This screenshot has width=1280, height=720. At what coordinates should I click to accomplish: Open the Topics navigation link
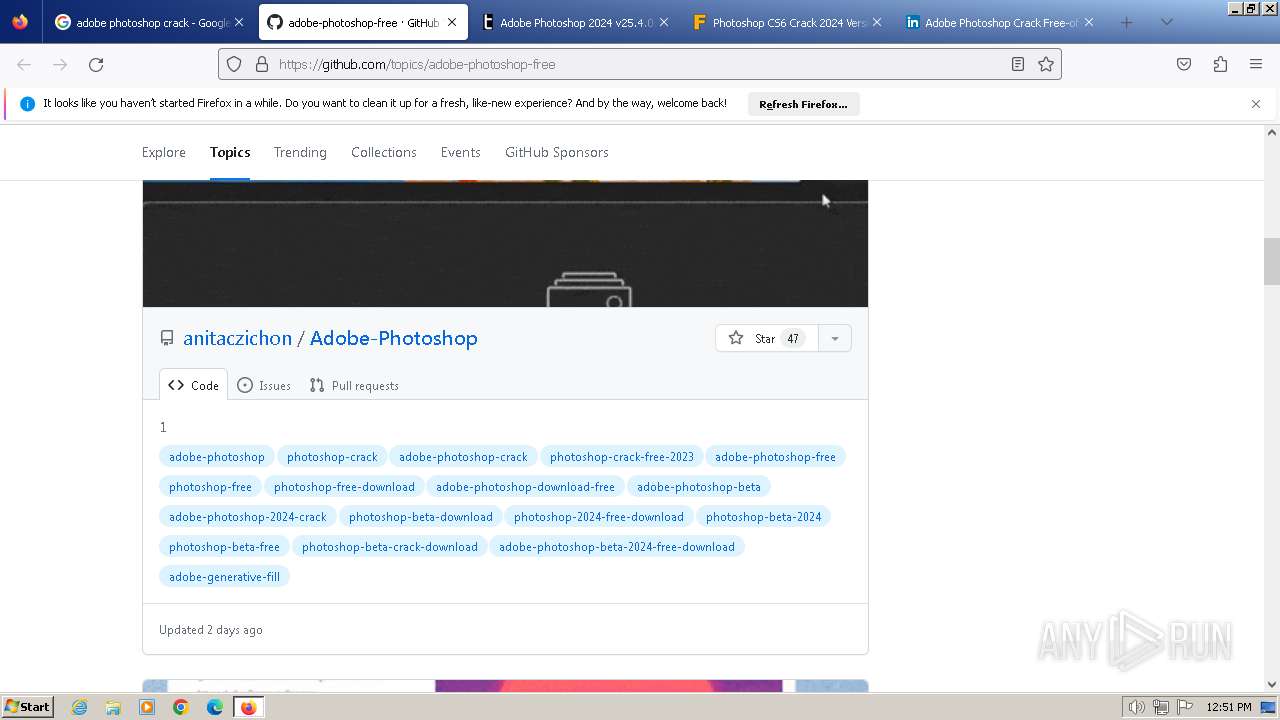click(x=230, y=152)
